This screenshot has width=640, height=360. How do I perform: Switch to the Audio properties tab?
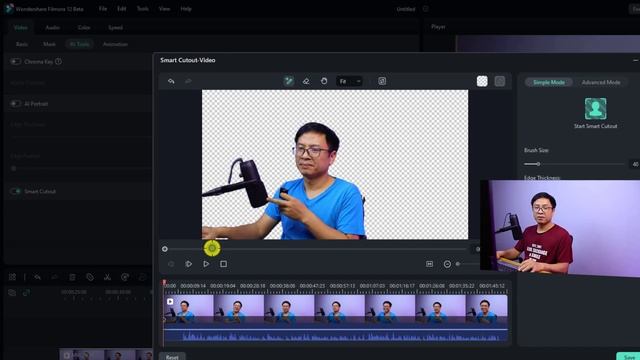[x=53, y=27]
